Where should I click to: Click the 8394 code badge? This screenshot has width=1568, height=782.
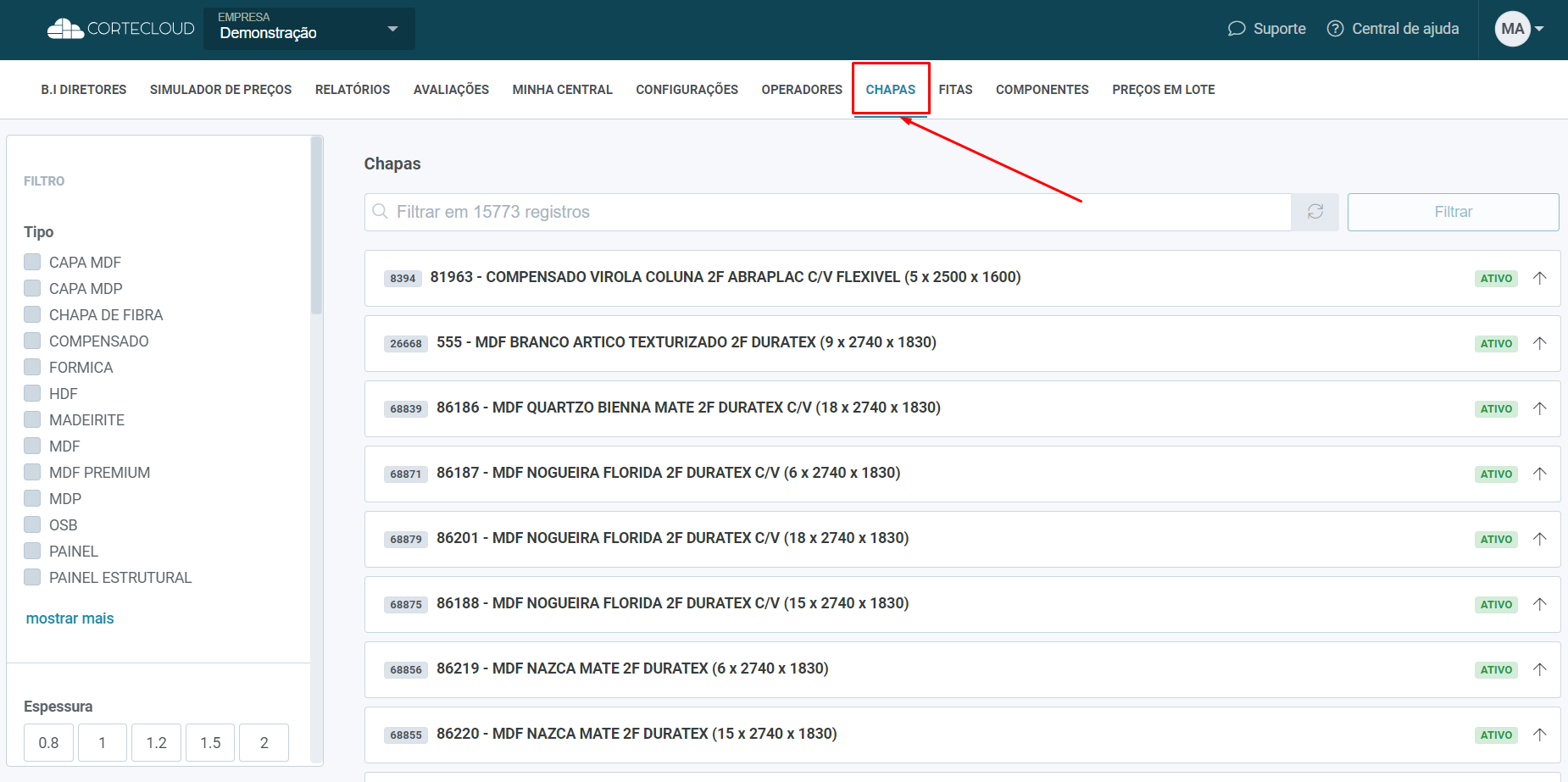coord(403,278)
